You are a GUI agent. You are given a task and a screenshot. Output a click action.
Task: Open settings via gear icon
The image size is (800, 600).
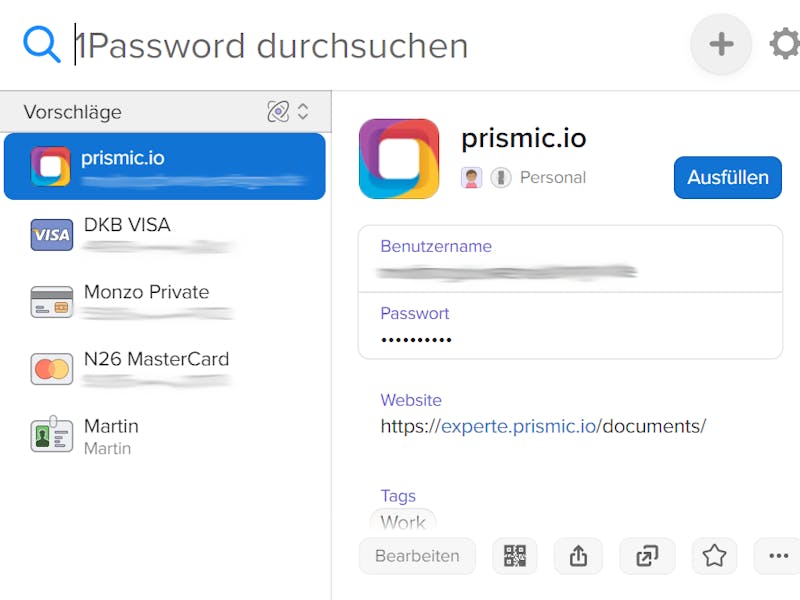click(x=785, y=44)
